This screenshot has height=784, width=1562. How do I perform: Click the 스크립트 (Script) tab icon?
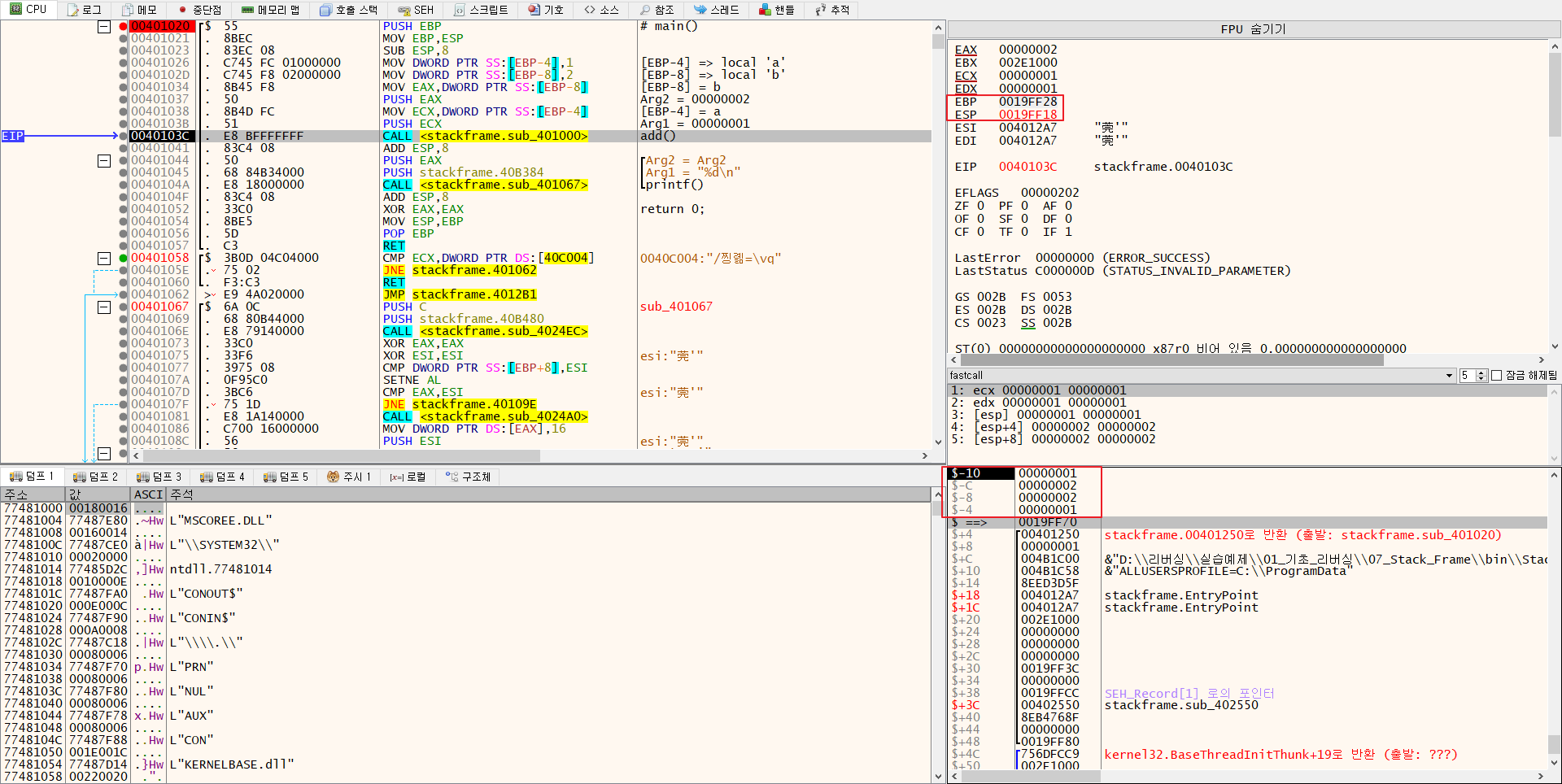pyautogui.click(x=460, y=10)
